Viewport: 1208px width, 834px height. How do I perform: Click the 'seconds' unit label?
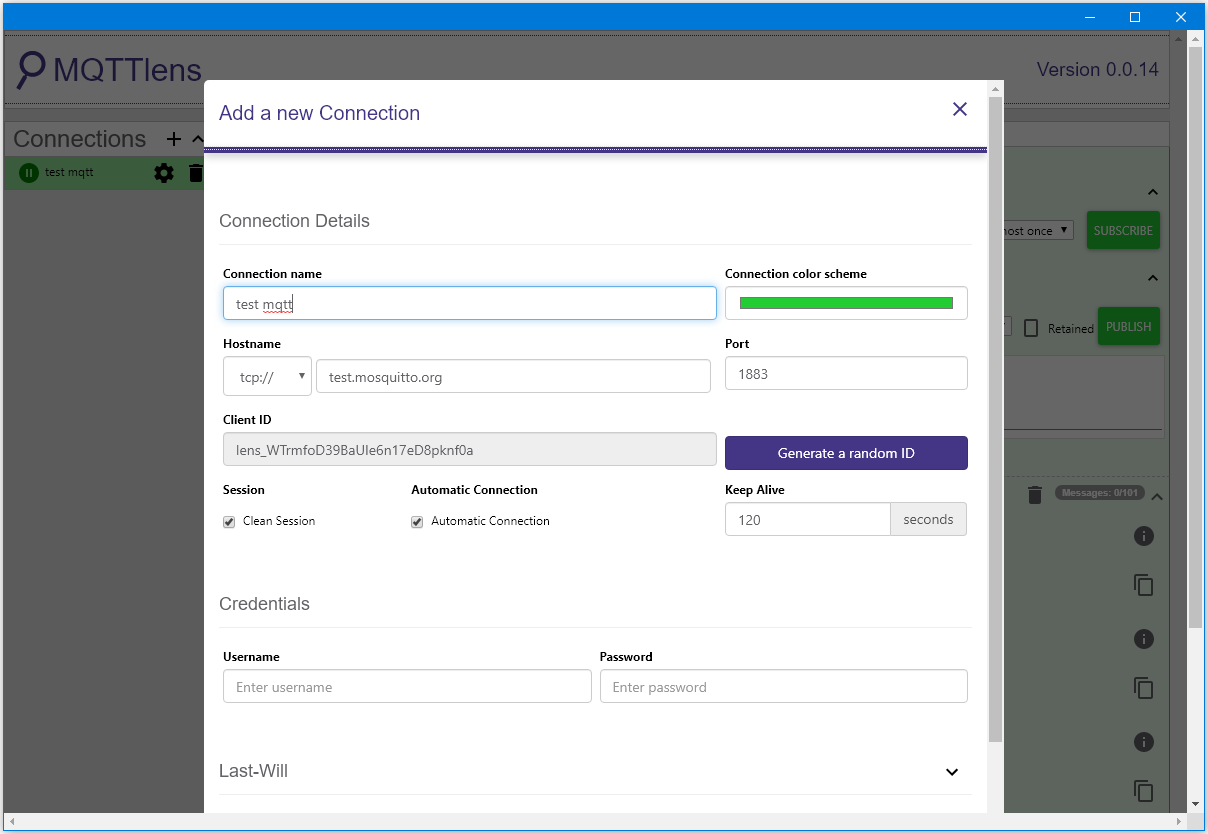click(928, 519)
